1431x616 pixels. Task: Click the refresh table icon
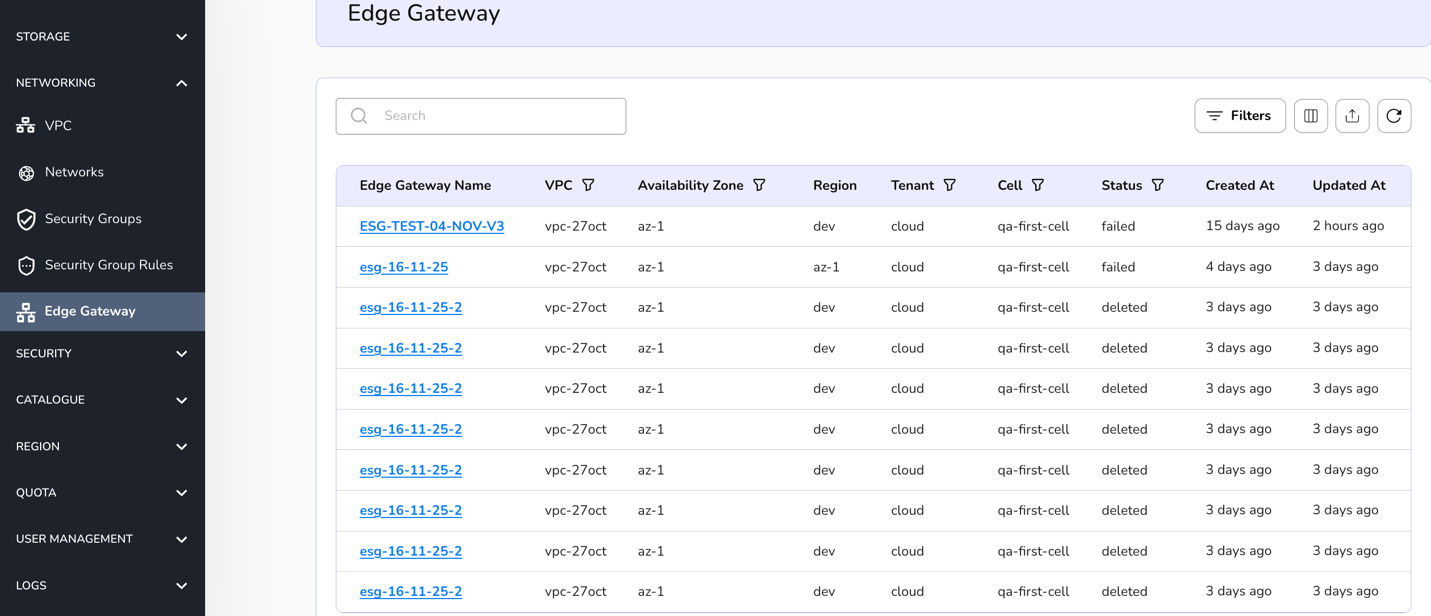[1394, 116]
